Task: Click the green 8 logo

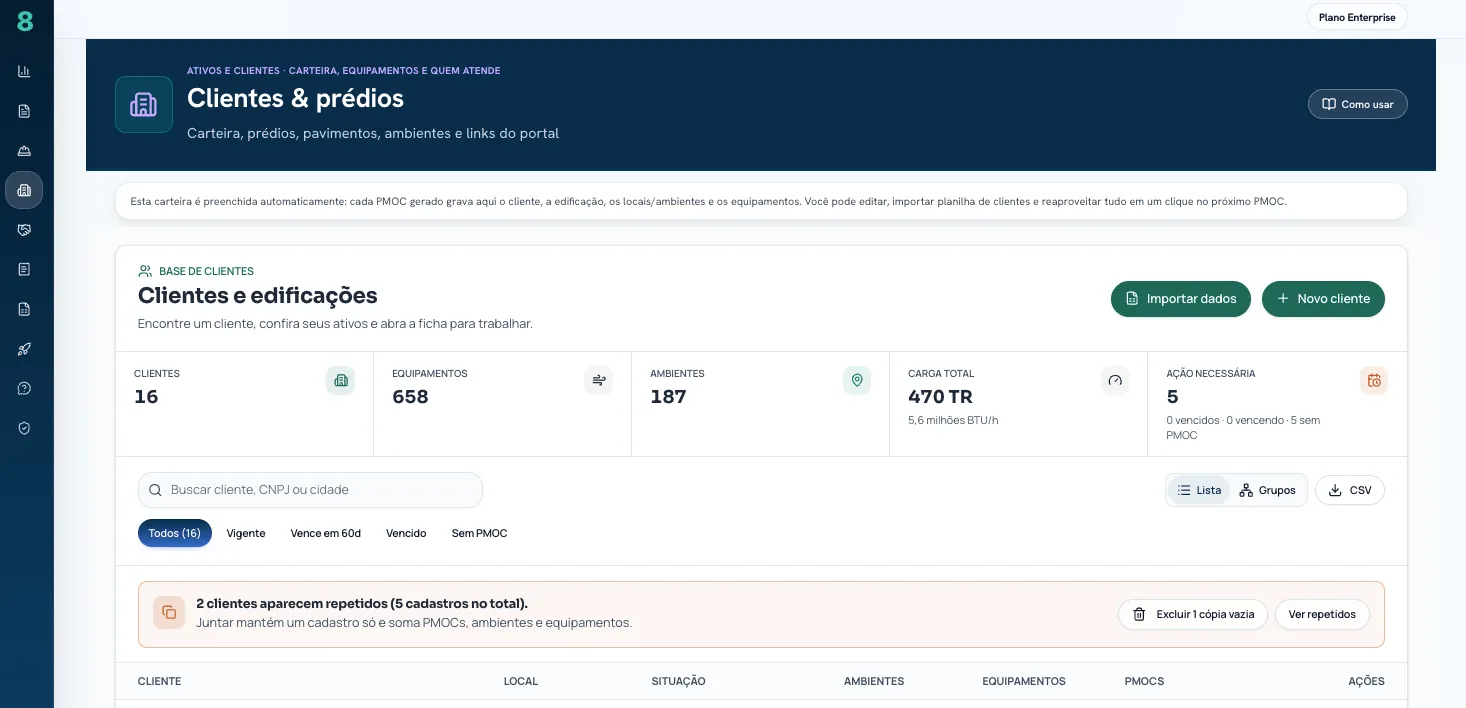Action: click(x=25, y=21)
